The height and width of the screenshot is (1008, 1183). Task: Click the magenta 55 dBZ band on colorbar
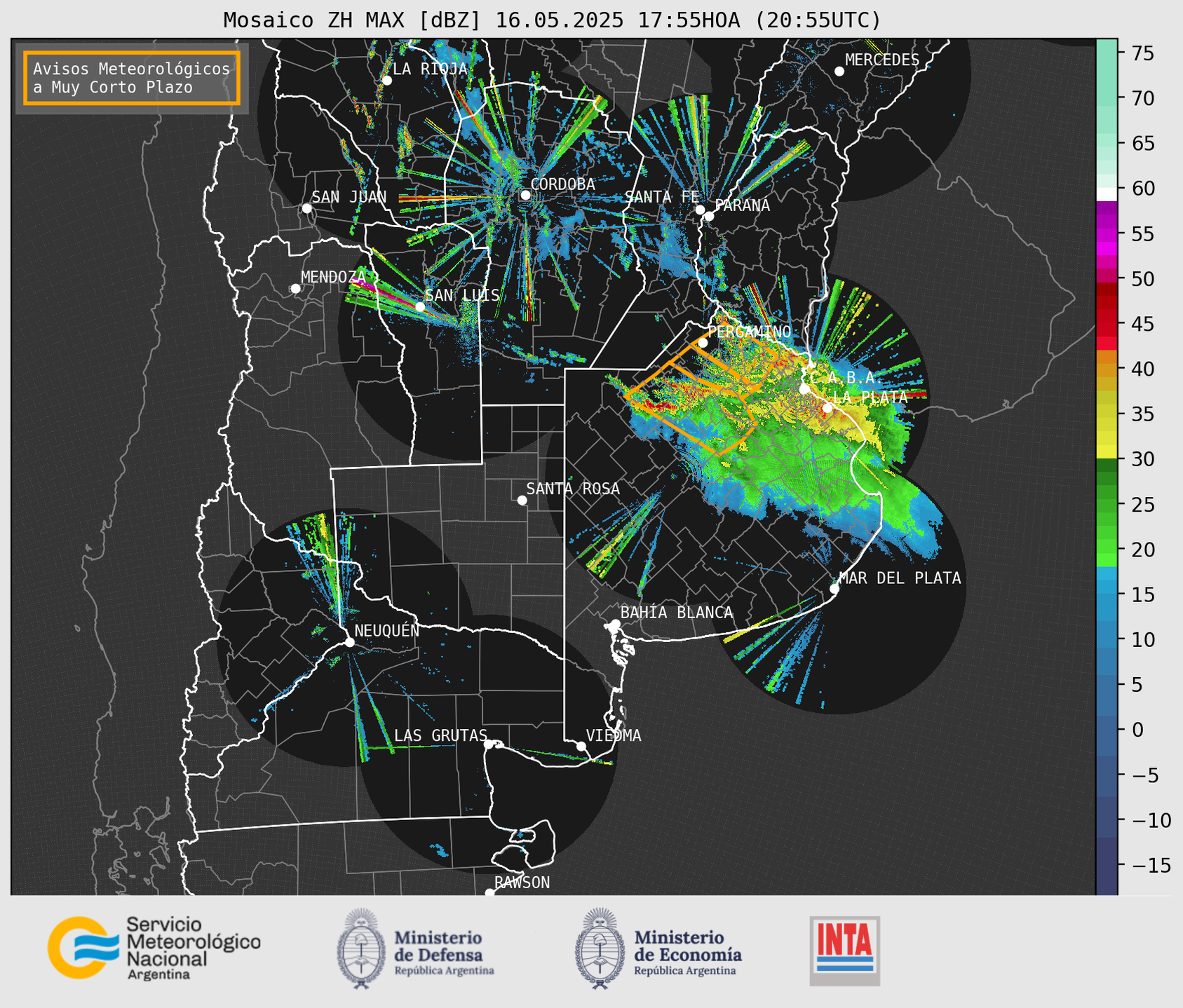[1107, 235]
